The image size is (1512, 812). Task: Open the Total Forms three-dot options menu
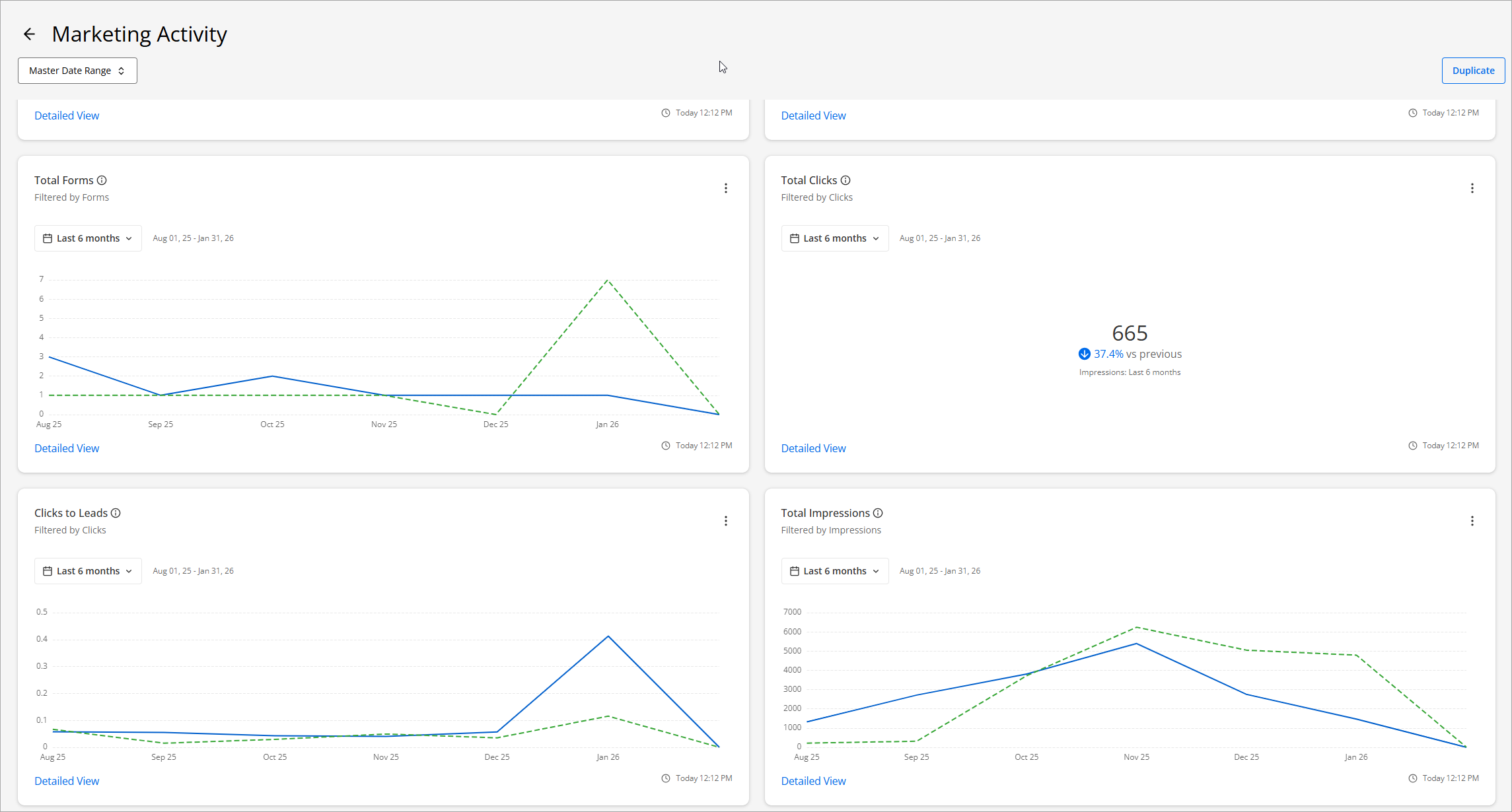(x=725, y=188)
